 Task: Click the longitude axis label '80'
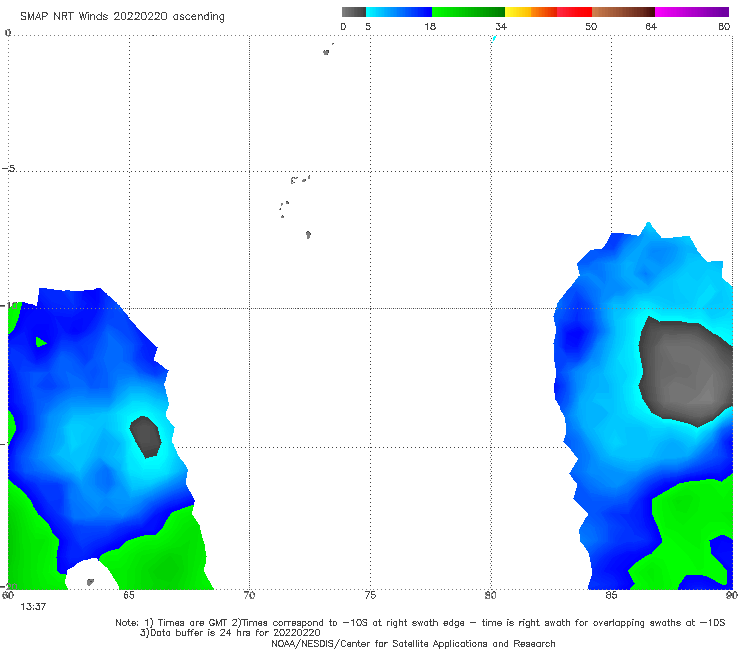coord(490,595)
